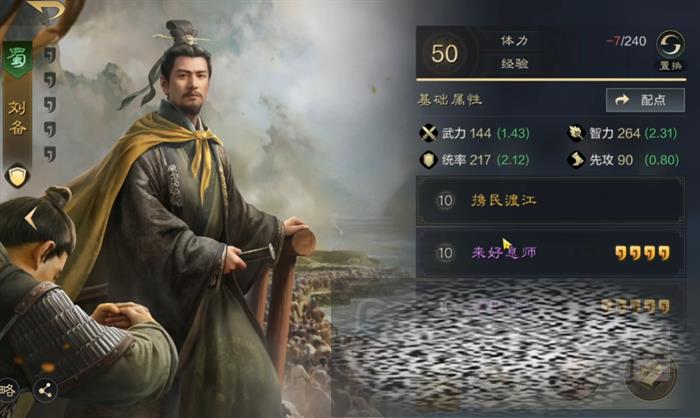The image size is (700, 418).
Task: Open the 配点 attribute allocation button
Action: [x=645, y=100]
